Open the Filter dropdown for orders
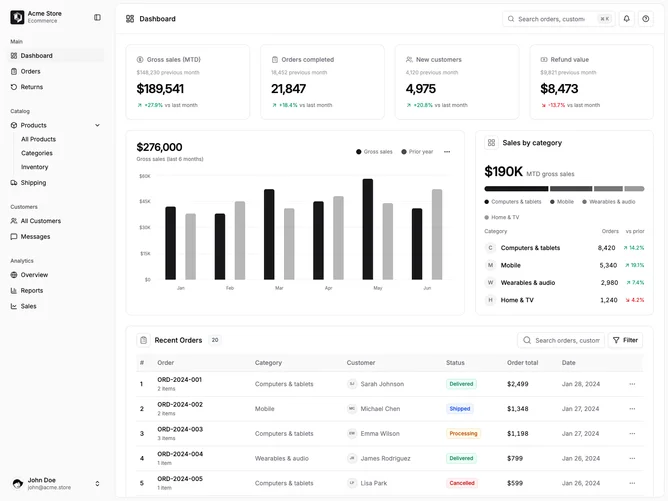The height and width of the screenshot is (501, 668). (x=625, y=340)
